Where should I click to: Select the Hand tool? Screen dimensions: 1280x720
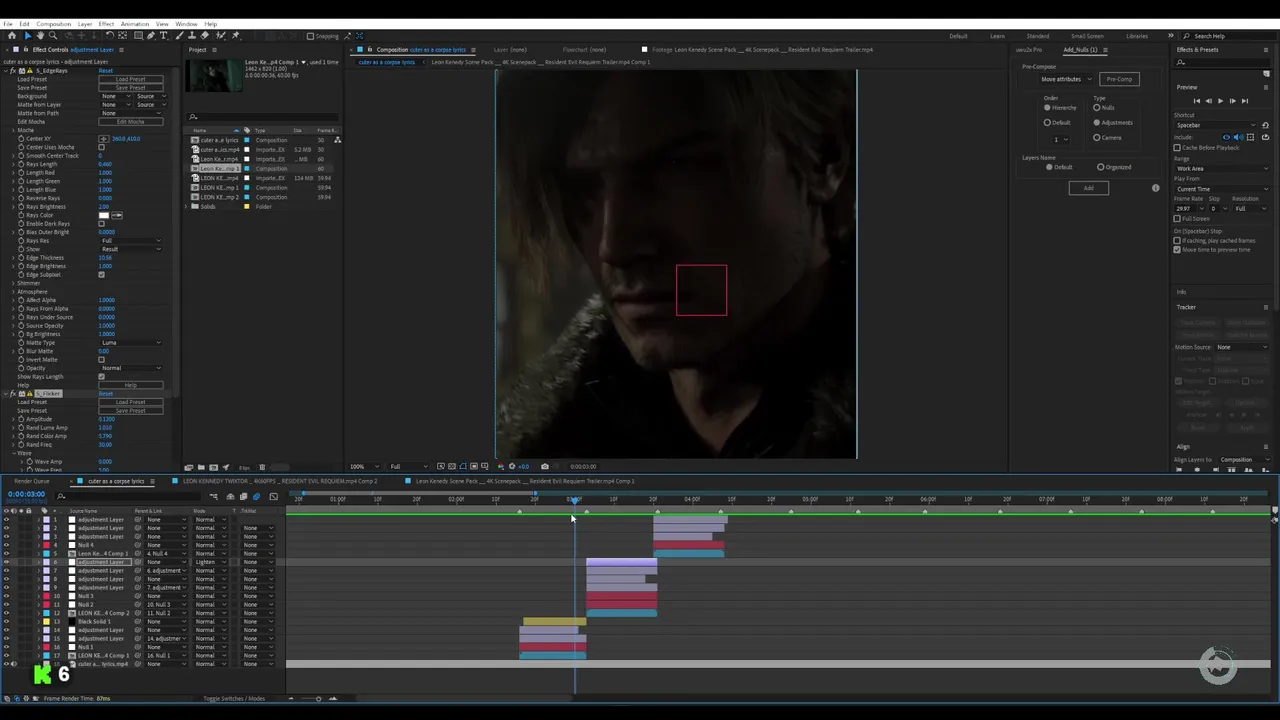point(40,35)
